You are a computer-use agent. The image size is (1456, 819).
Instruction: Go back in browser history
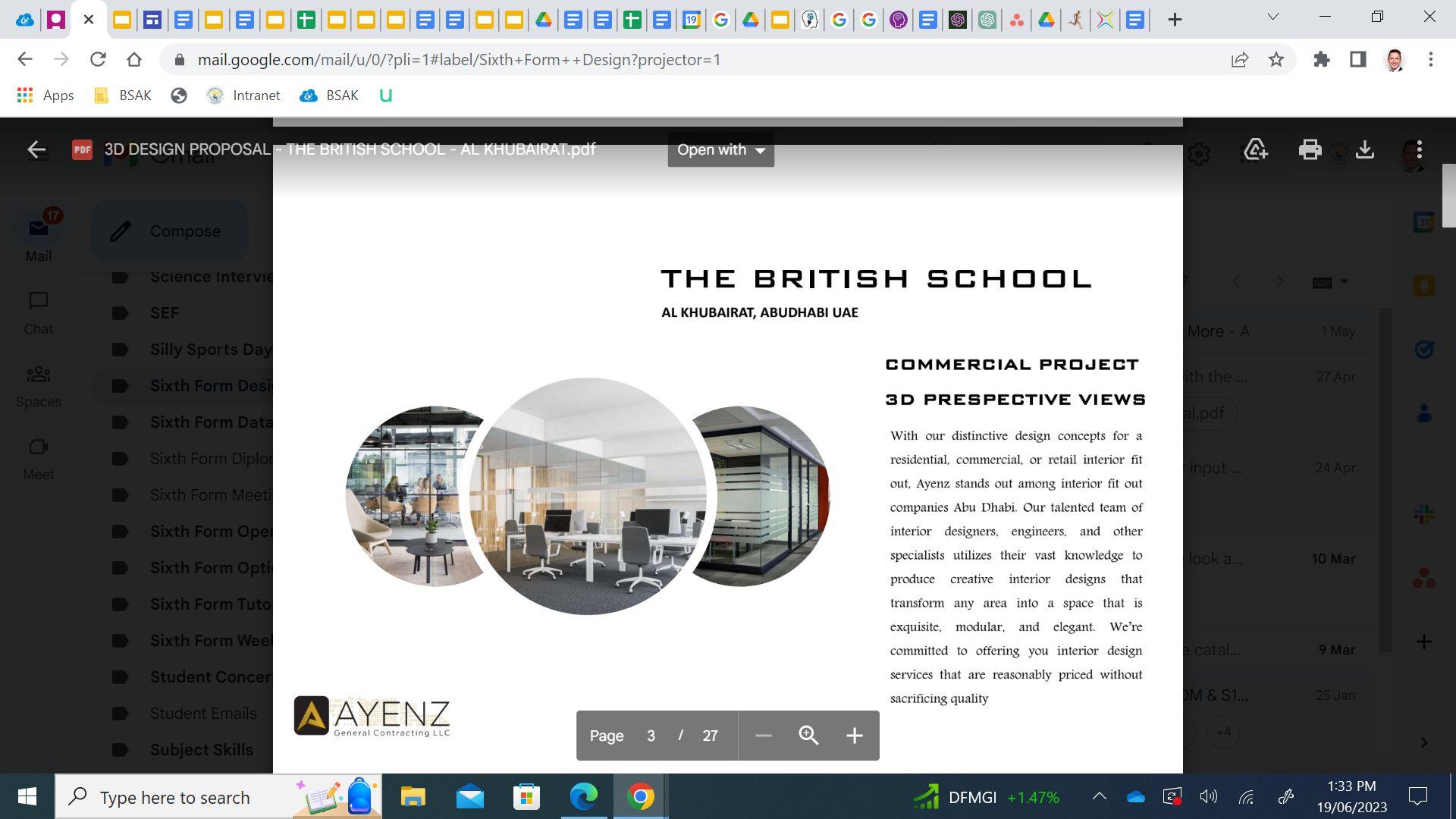click(25, 59)
